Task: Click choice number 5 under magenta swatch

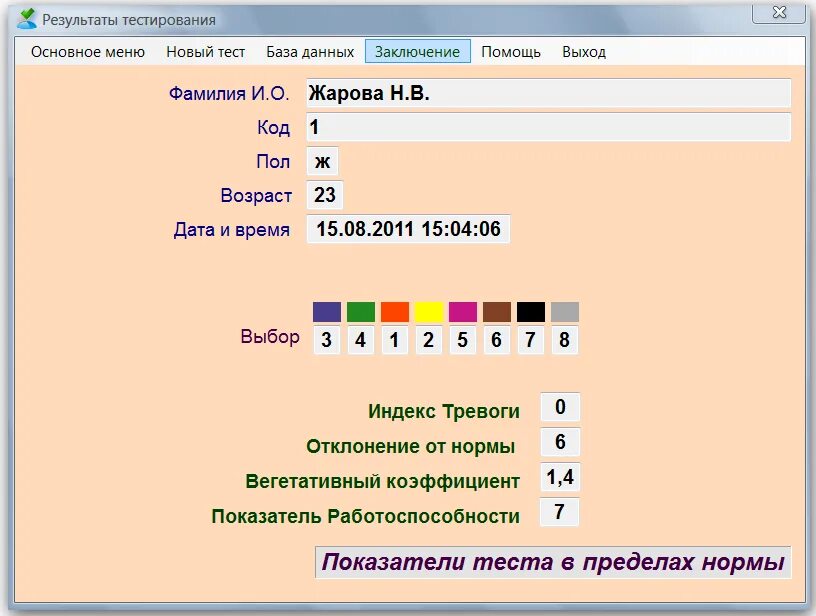Action: (463, 340)
